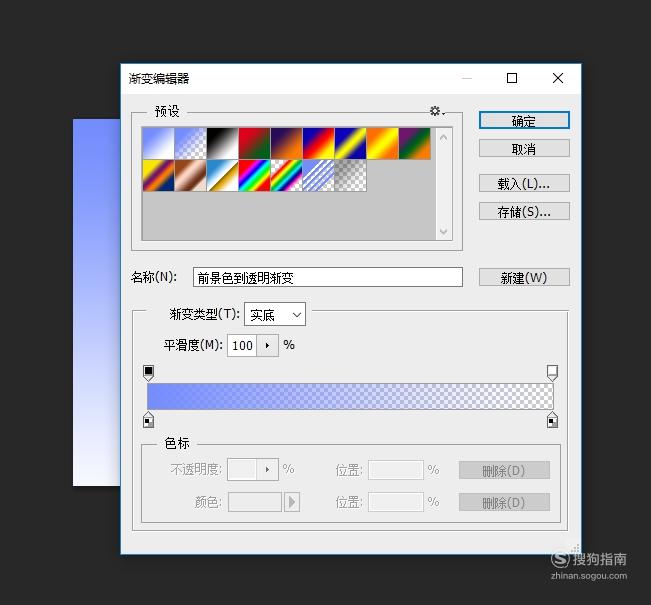This screenshot has height=605, width=651.
Task: Select the right white opacity stop
Action: (552, 372)
